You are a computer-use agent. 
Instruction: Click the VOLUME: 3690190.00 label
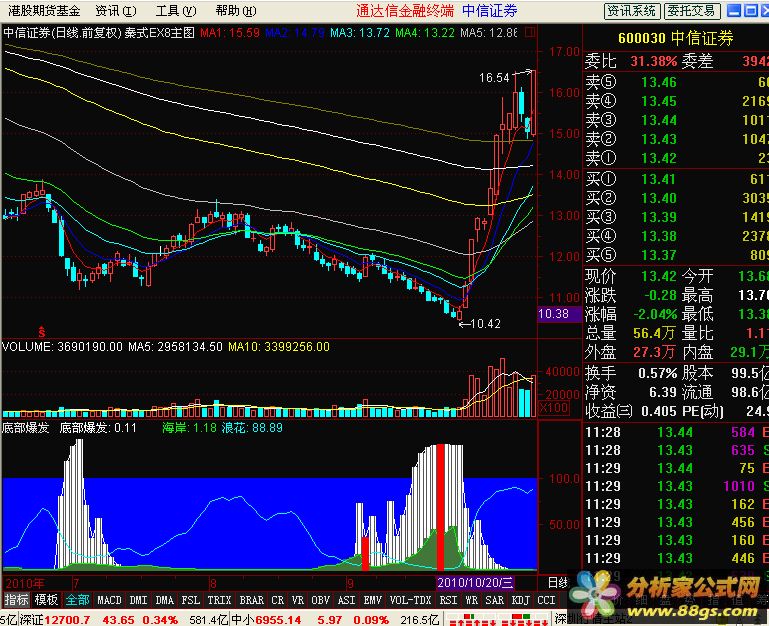click(62, 347)
